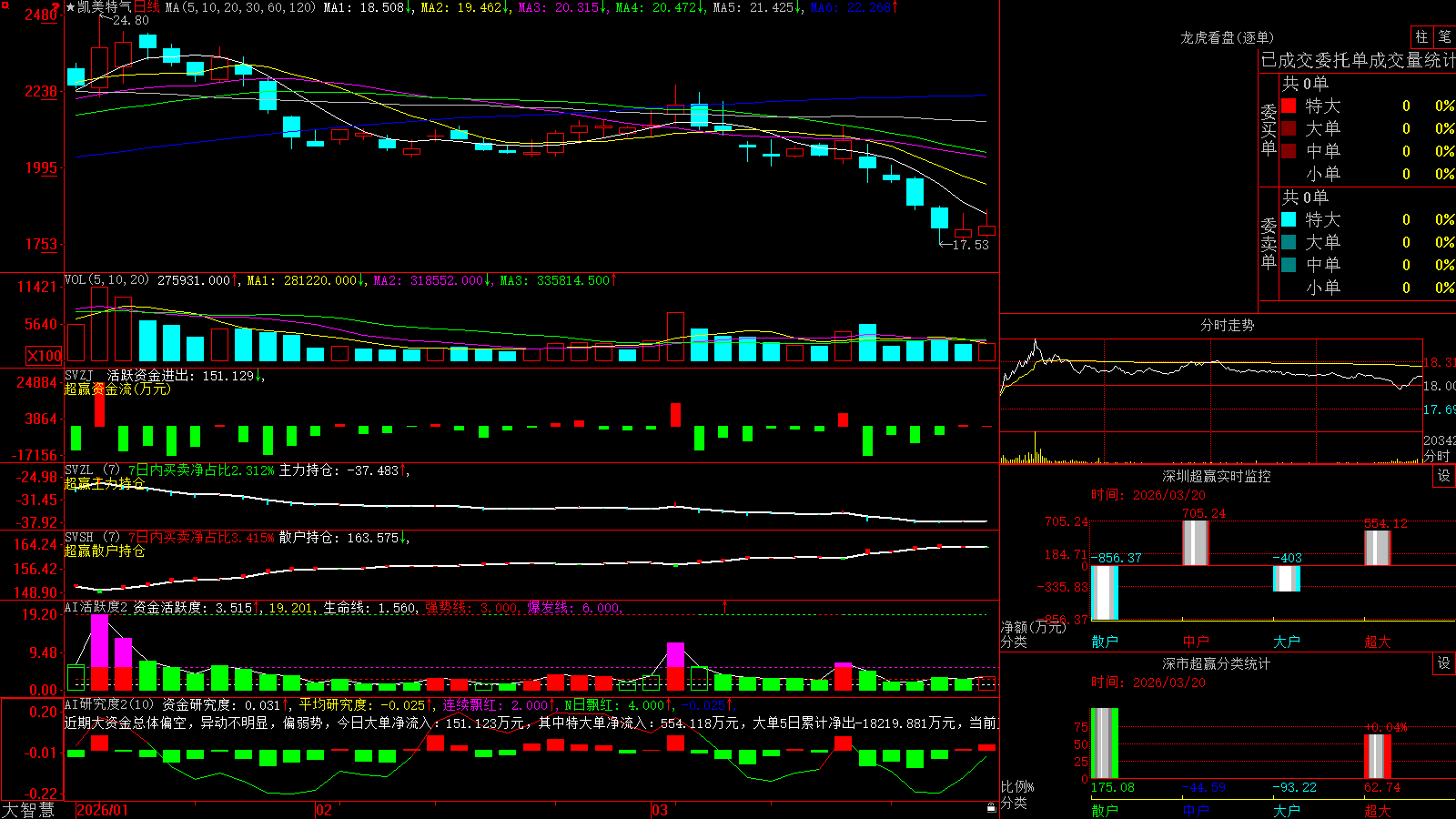
Task: Click the red 超大 bar in 分类统计
Action: click(1378, 756)
